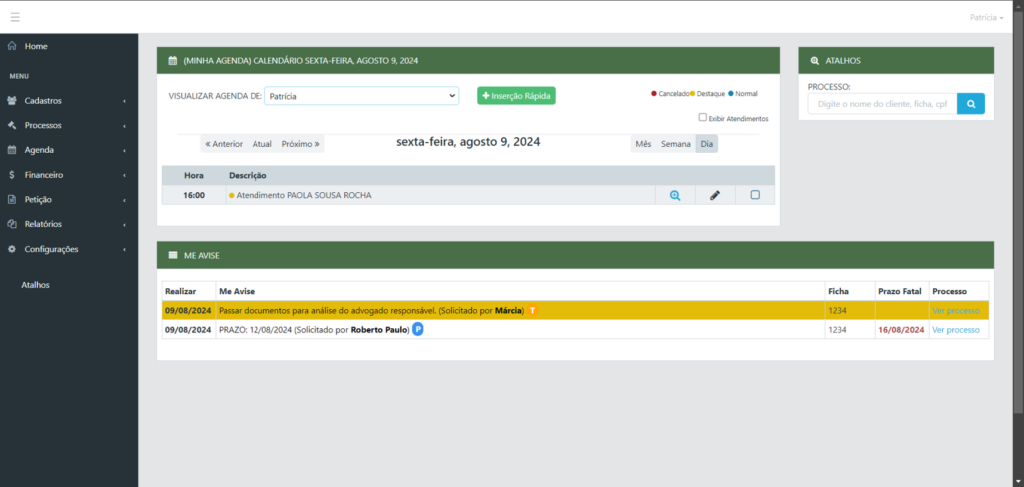Click the Inserção Rápida button
The image size is (1024, 487).
[x=516, y=96]
